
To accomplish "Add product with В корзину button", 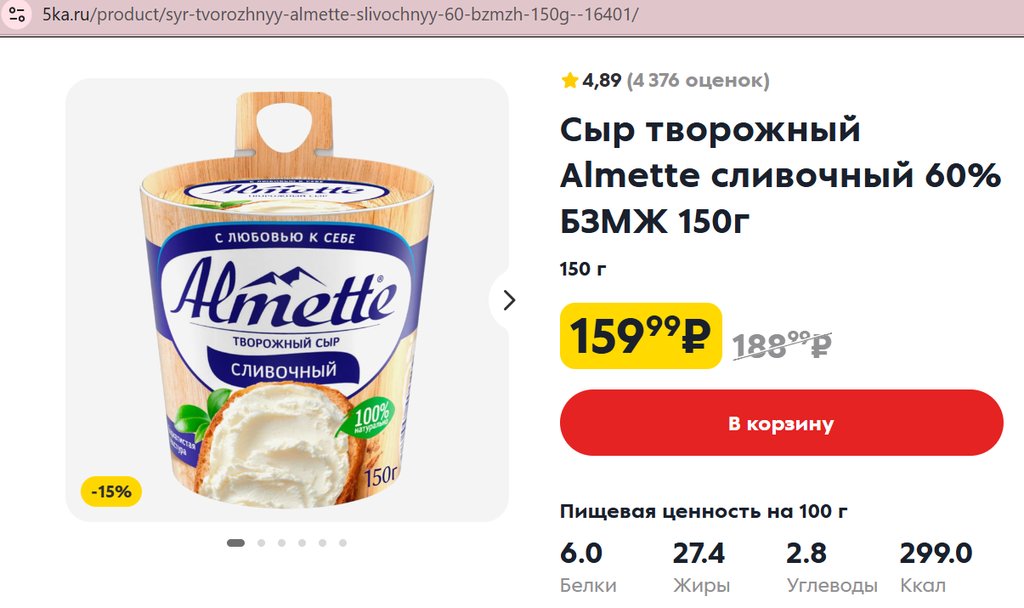I will 781,423.
